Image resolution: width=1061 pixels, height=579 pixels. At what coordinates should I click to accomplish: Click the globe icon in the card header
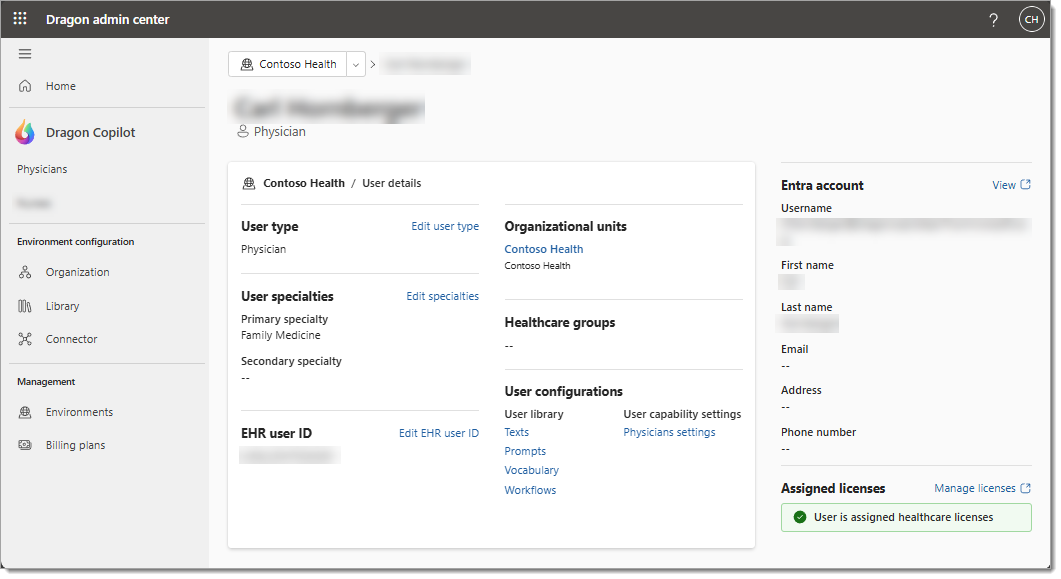[x=249, y=183]
